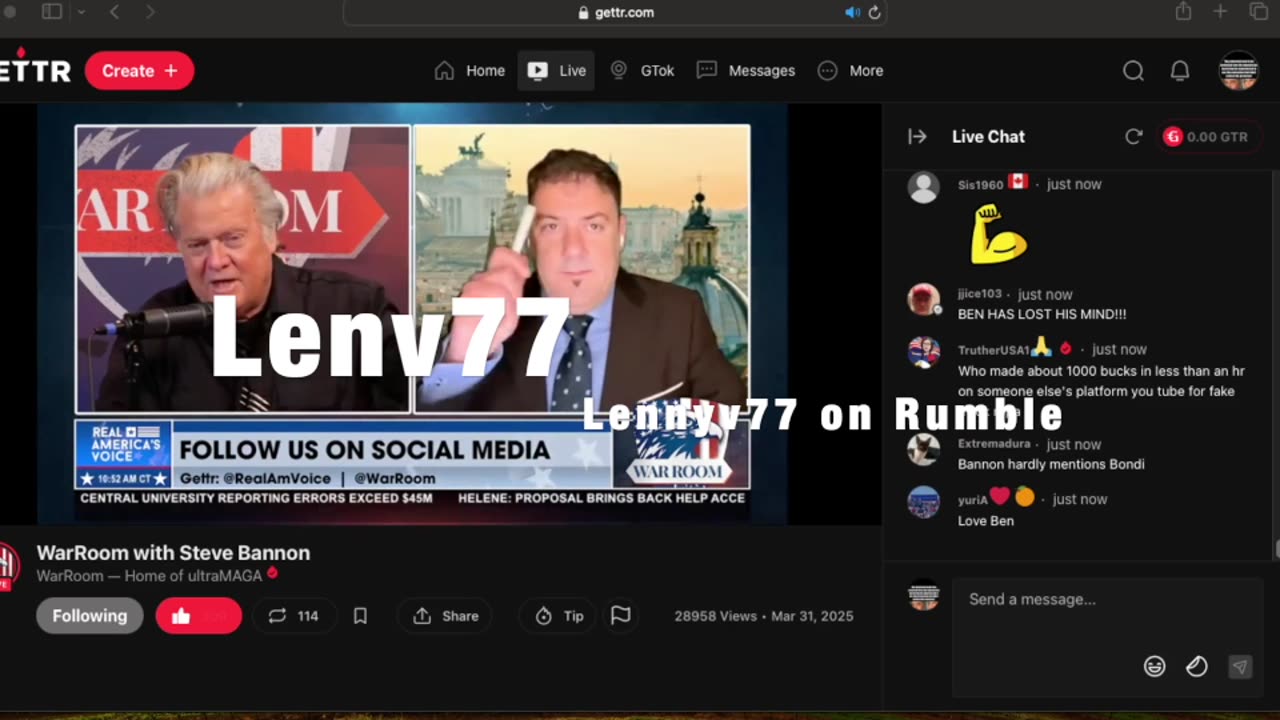Open Sis1960's avatar in chat
The image size is (1280, 720).
coord(923,188)
